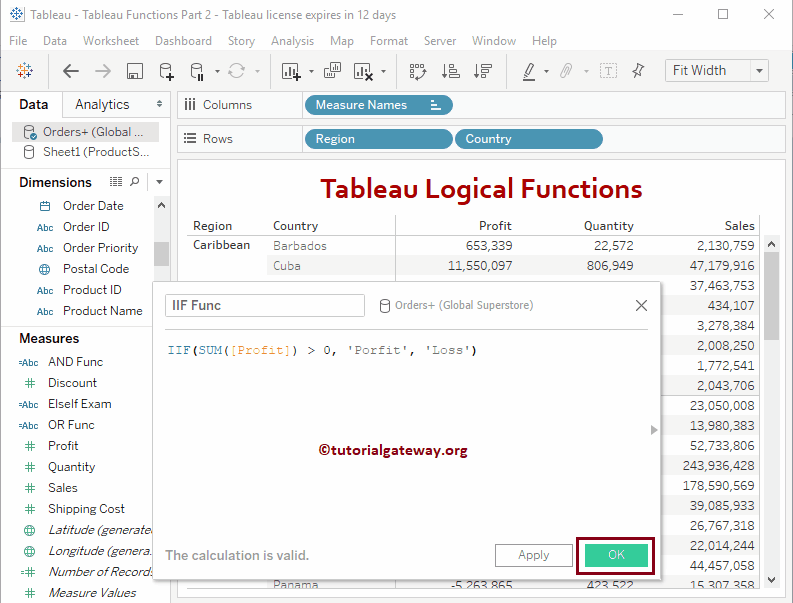
Task: Open the Analytics tab switch arrows
Action: click(x=159, y=104)
